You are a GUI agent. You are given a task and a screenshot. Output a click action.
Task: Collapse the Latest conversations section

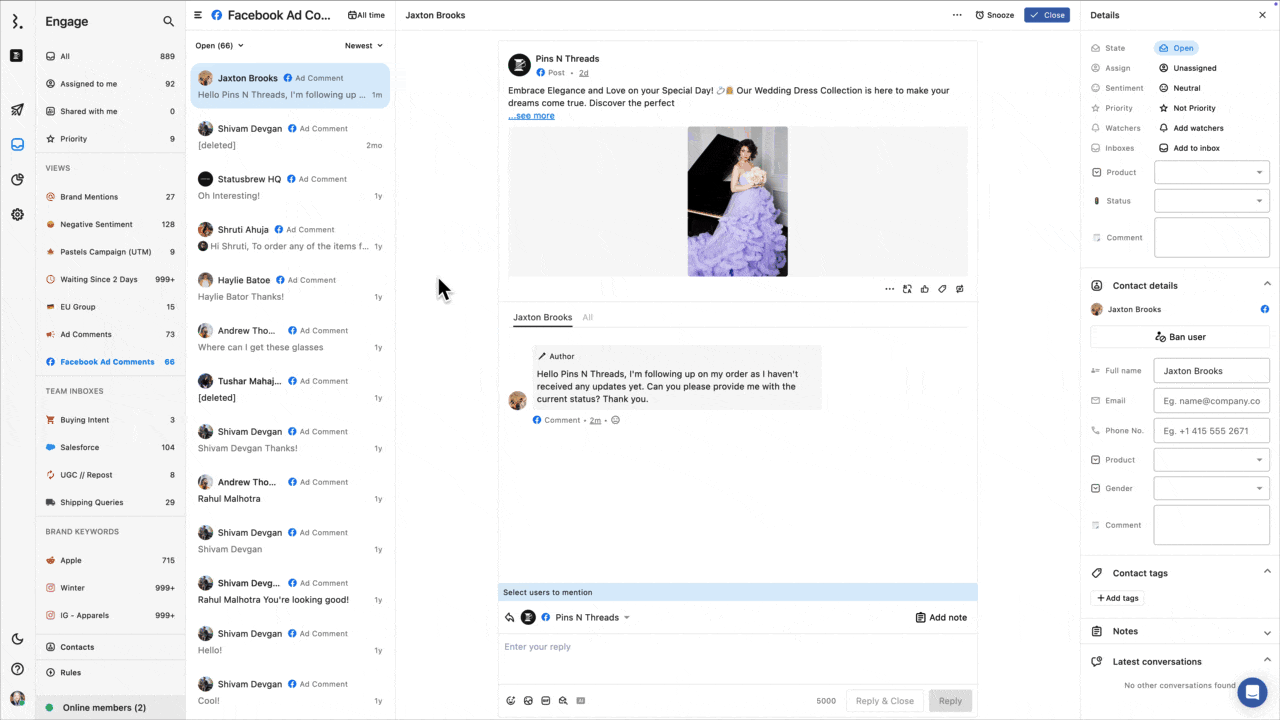[x=1267, y=661]
